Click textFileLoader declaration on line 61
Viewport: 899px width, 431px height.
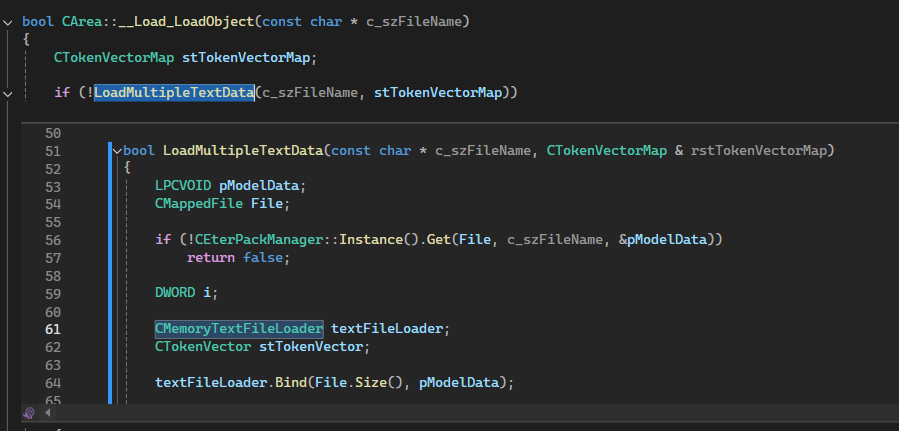coord(387,328)
